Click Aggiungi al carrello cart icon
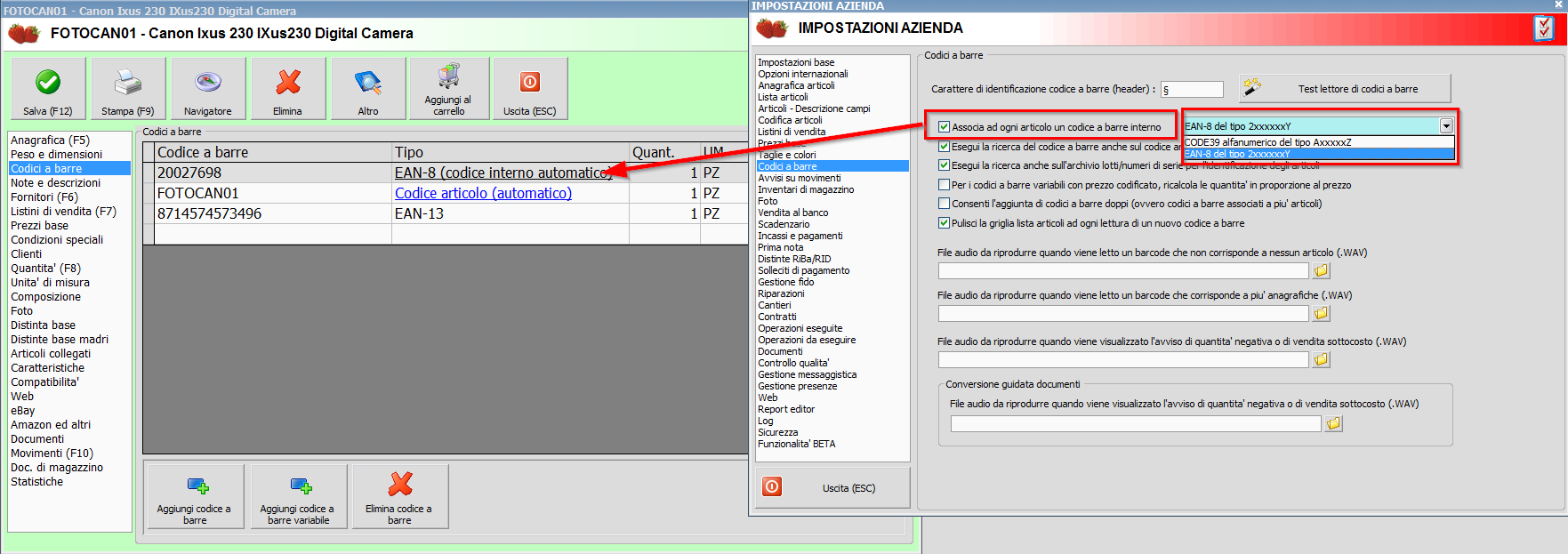This screenshot has width=1568, height=554. tap(448, 76)
